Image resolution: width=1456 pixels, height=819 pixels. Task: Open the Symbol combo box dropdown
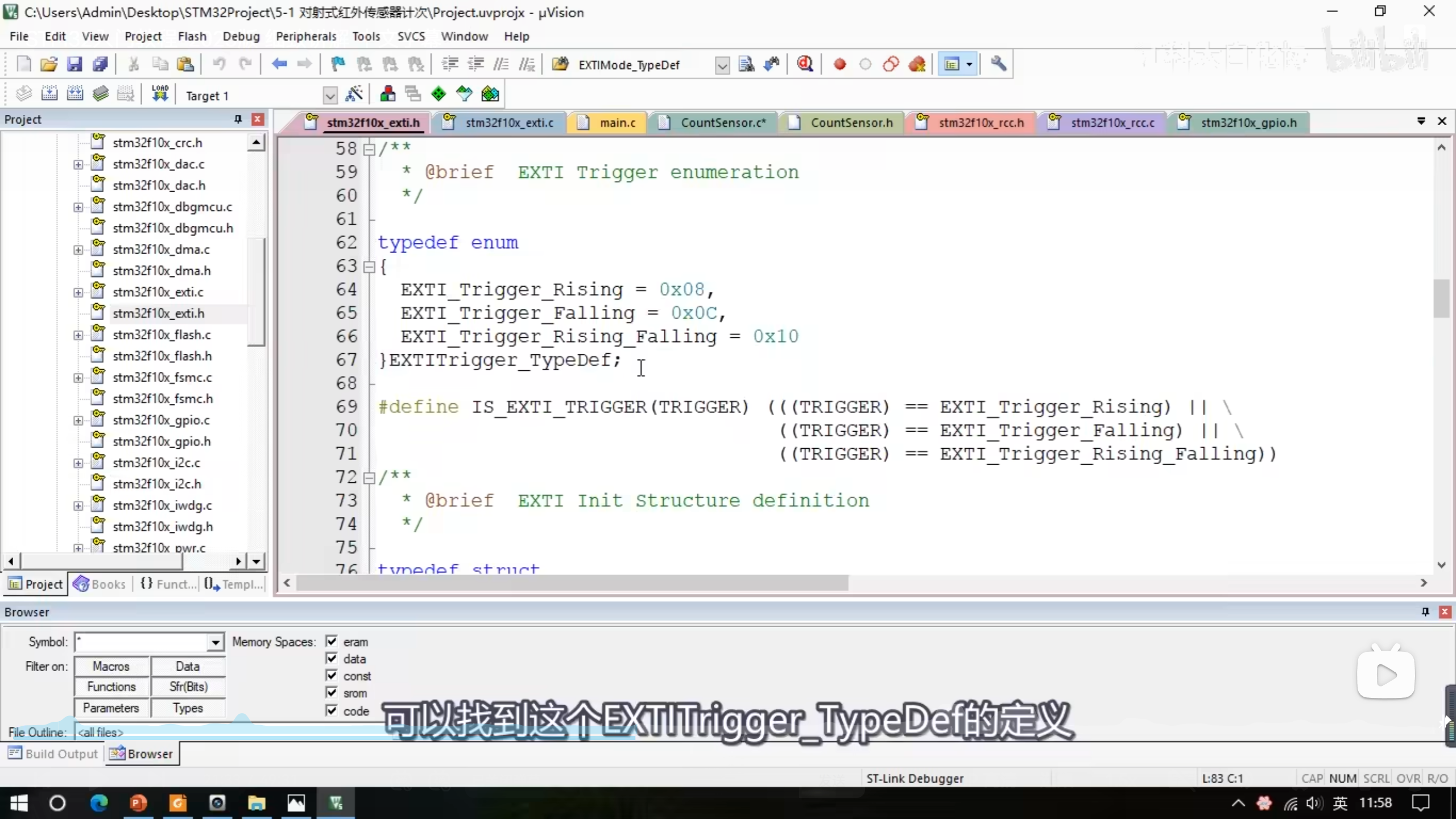pos(215,642)
